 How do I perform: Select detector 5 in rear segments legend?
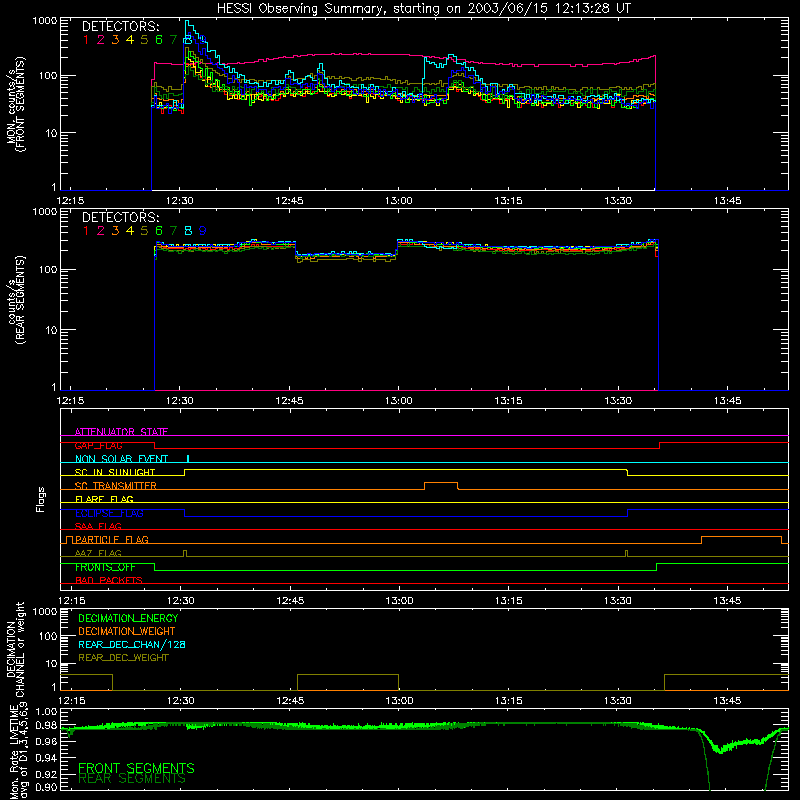[x=144, y=231]
